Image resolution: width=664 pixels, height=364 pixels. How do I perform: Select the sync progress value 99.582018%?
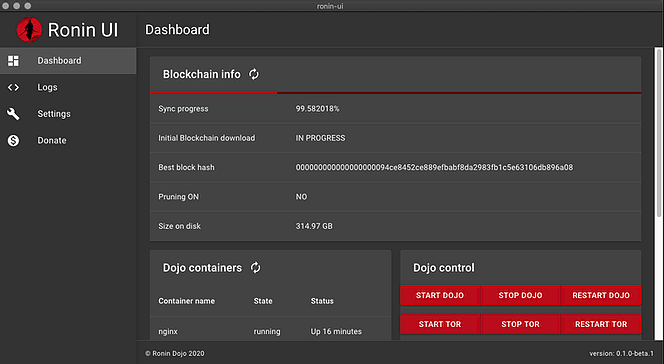coord(317,109)
